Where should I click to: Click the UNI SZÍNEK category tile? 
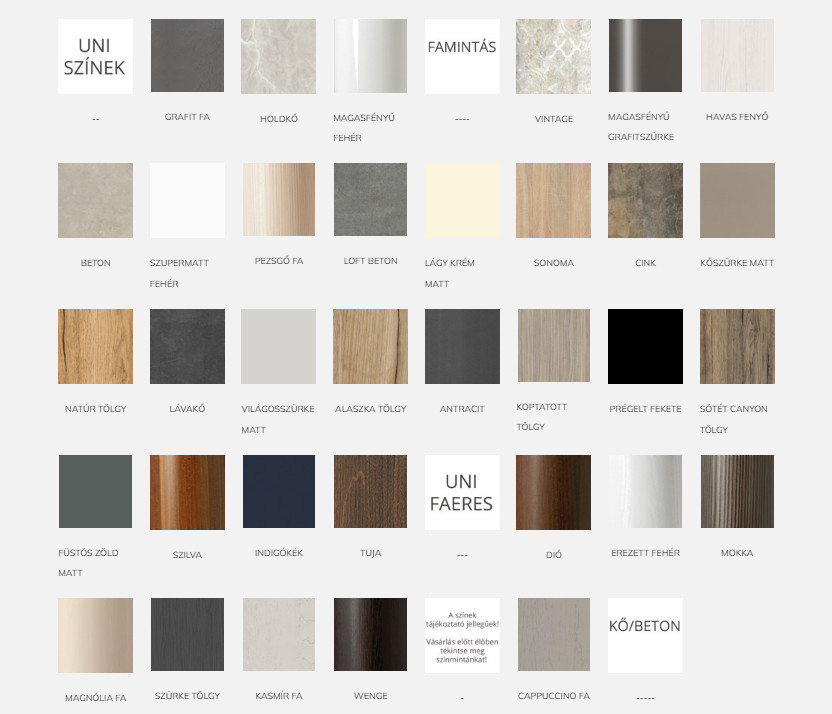pos(95,56)
